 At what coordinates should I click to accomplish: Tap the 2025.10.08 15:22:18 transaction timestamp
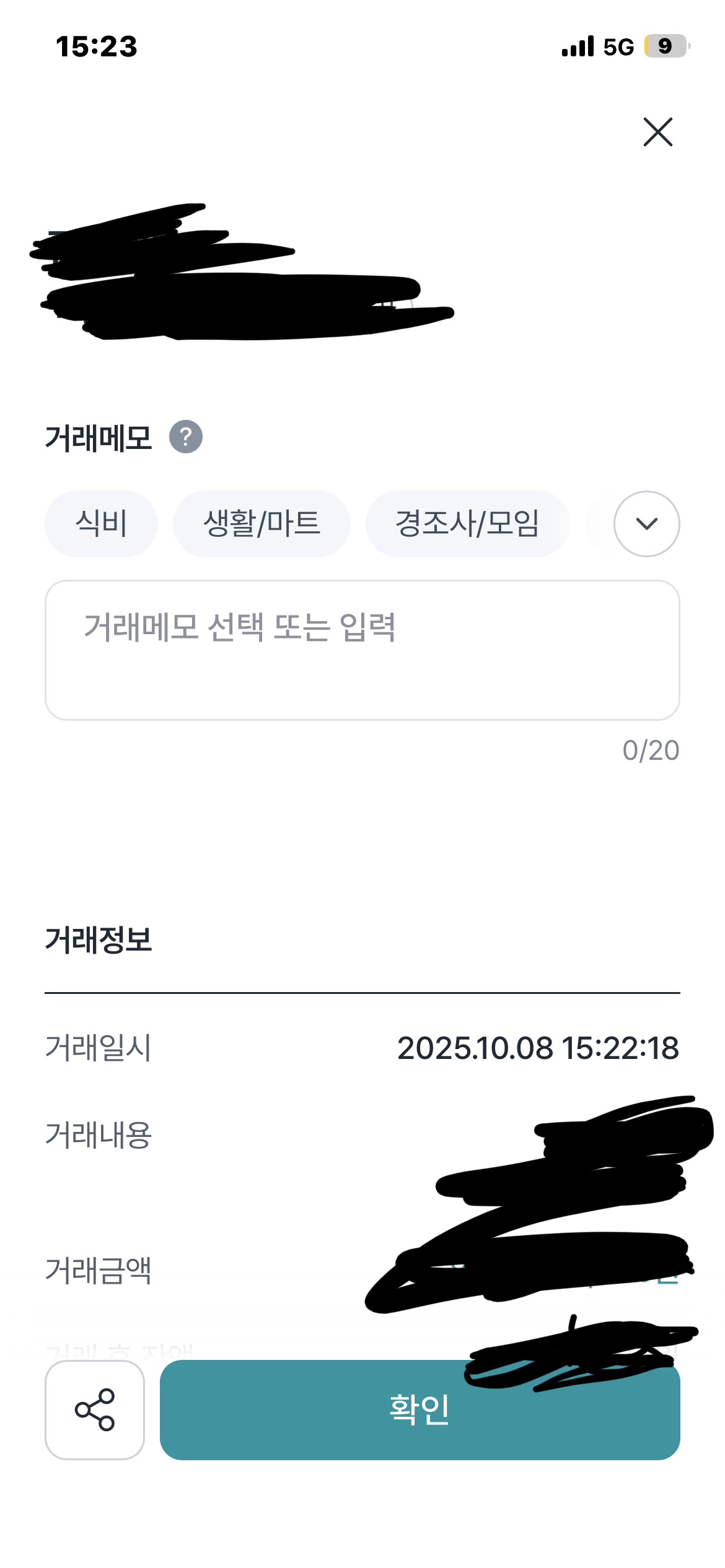538,1048
